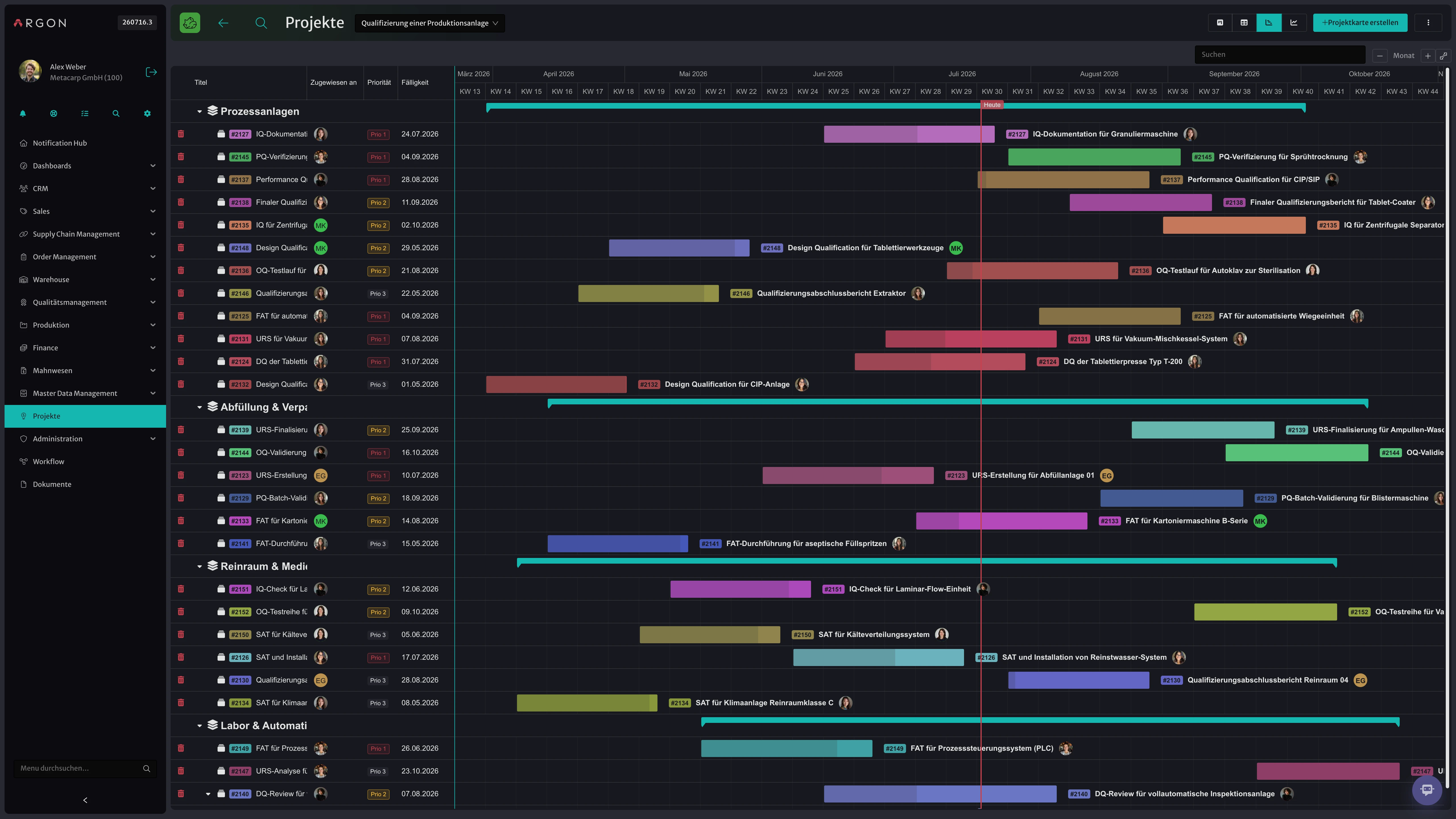
Task: Zoom out the timeline with minus button
Action: coord(1379,55)
